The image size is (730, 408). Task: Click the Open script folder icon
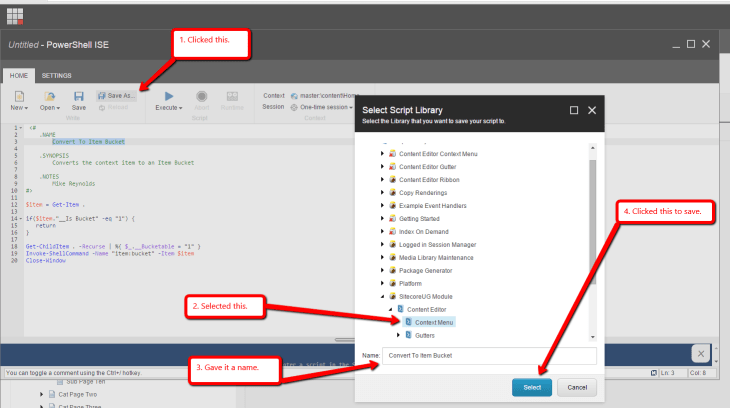tap(49, 96)
